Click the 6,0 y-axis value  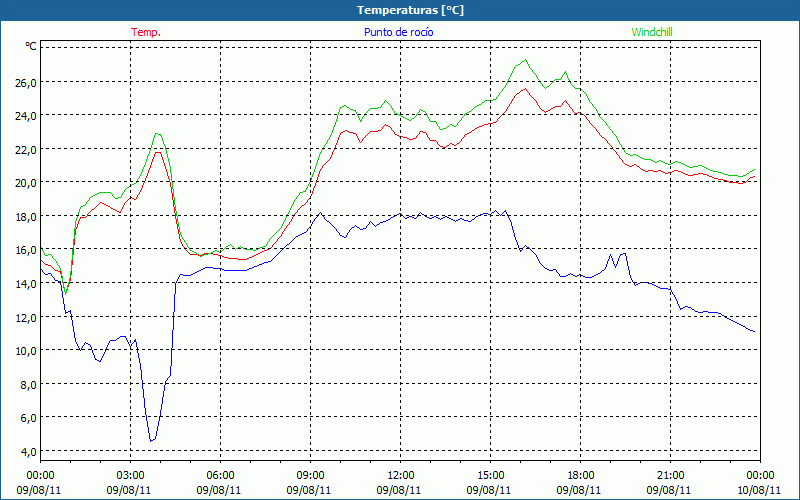pyautogui.click(x=28, y=418)
